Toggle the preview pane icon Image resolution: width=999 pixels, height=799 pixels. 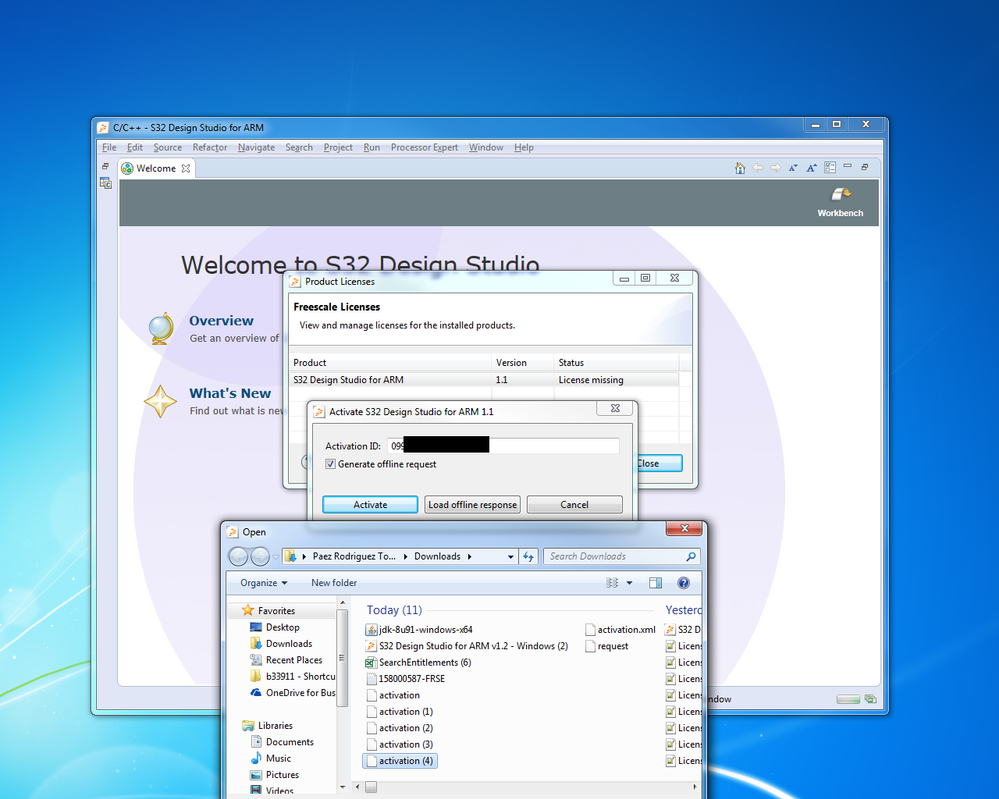[x=655, y=583]
